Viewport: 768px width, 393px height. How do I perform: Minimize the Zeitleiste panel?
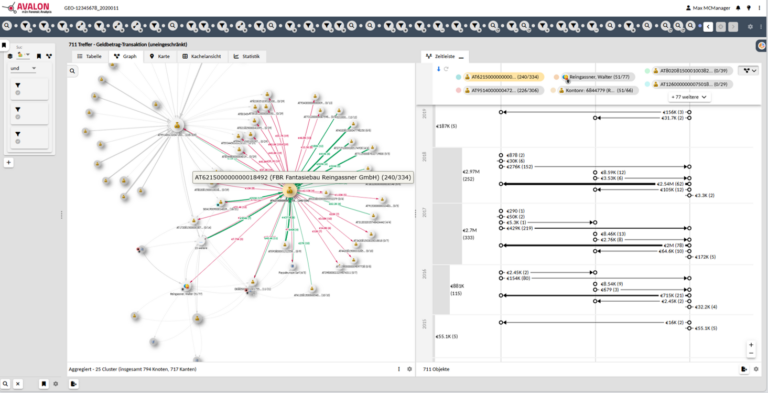coord(461,57)
